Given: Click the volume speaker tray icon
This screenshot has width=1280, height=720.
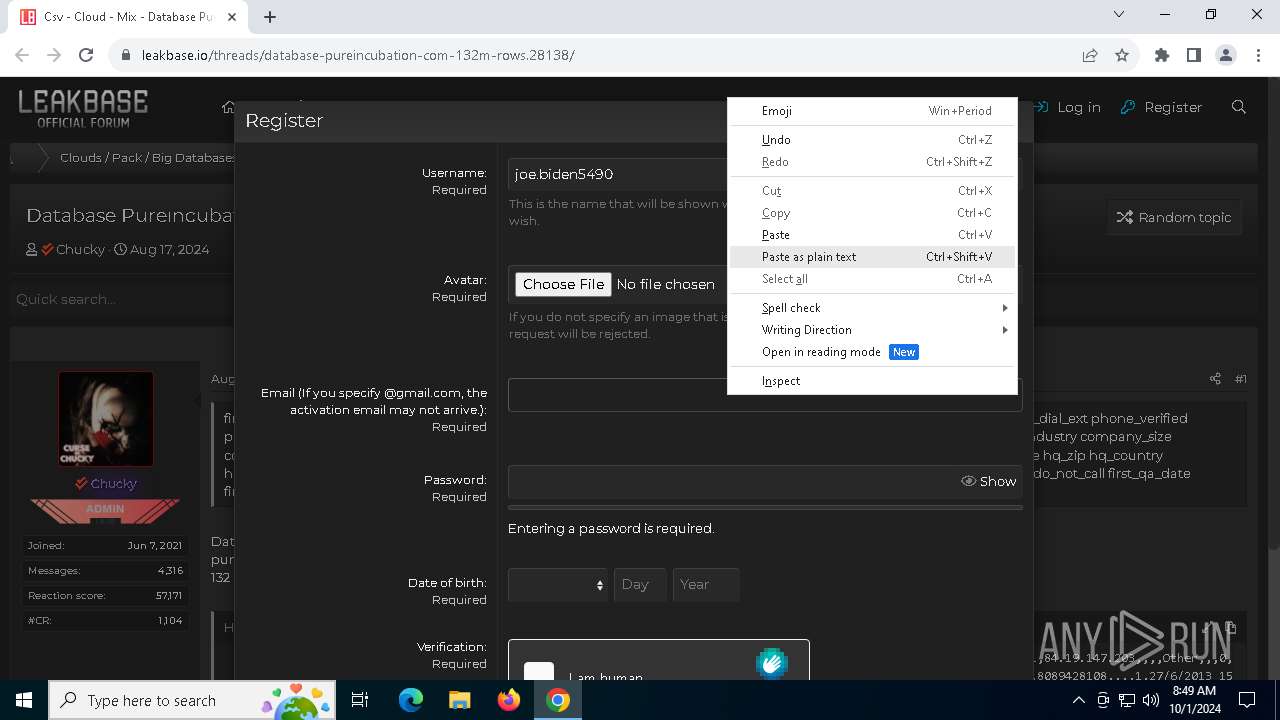Looking at the screenshot, I should (x=1151, y=700).
